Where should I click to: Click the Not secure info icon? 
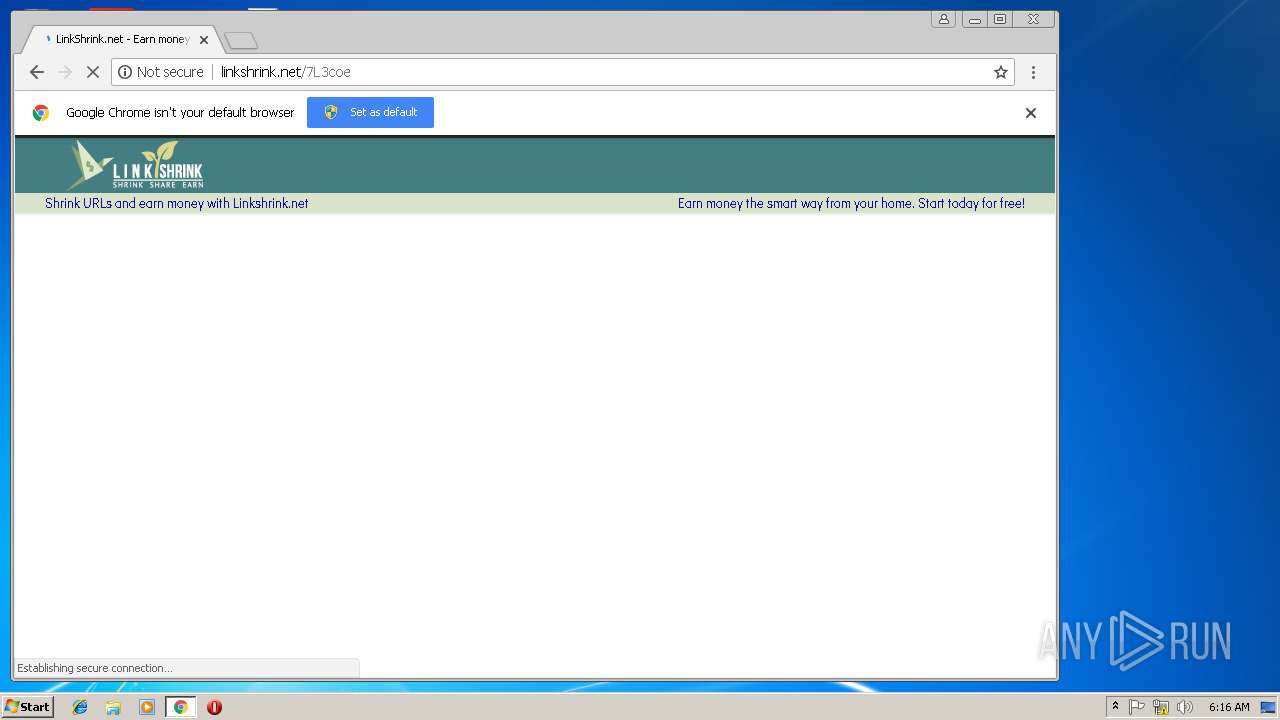point(125,72)
